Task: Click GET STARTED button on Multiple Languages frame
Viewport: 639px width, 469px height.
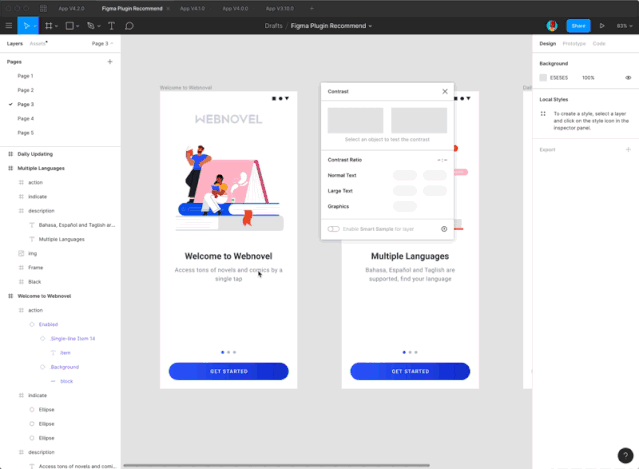Action: [x=410, y=371]
